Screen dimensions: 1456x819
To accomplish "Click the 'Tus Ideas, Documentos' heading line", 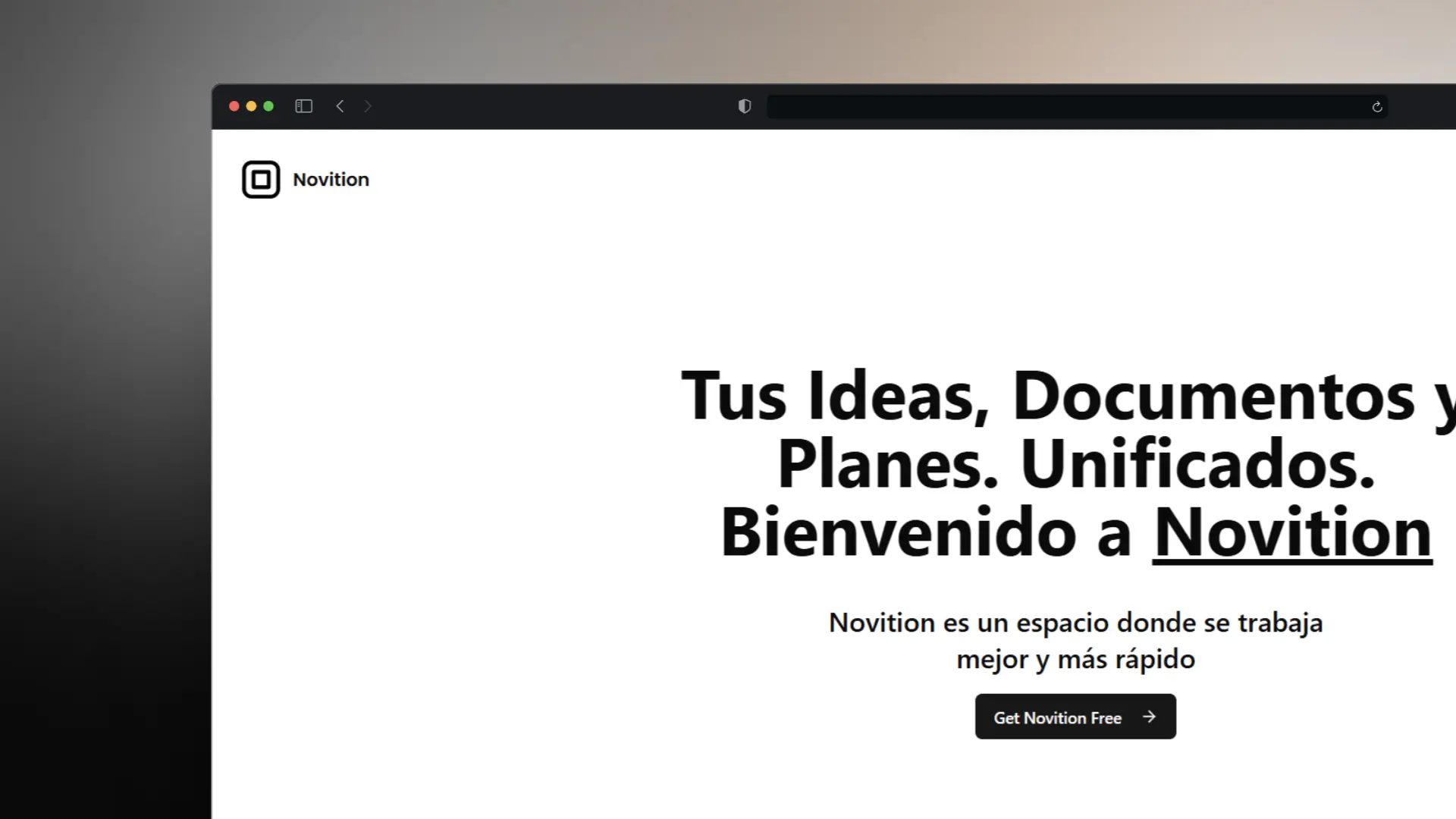I will click(1046, 397).
